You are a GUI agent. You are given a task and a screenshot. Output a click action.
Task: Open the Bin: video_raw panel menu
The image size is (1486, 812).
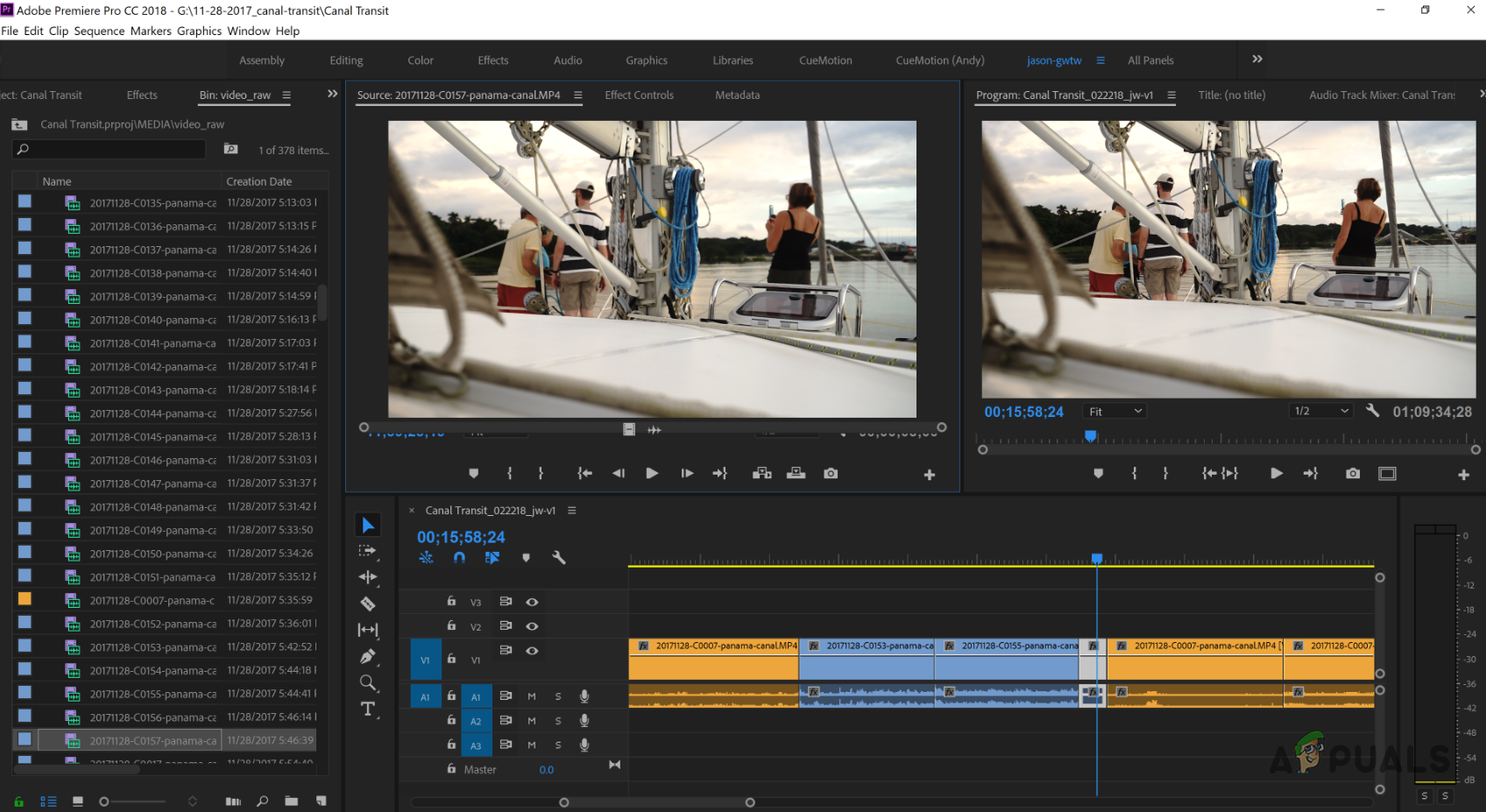(x=287, y=95)
